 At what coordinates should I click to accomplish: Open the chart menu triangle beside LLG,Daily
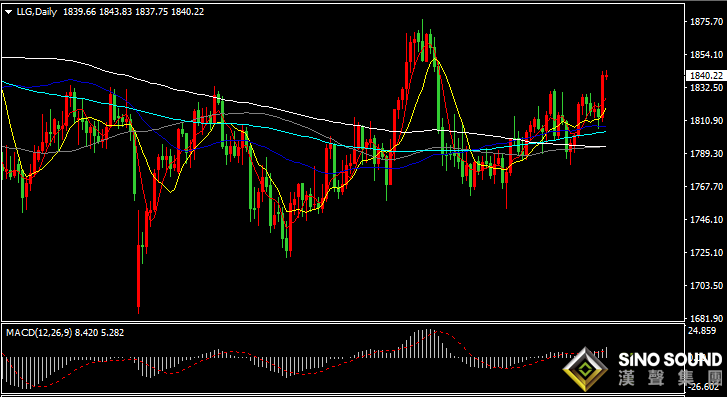point(9,13)
